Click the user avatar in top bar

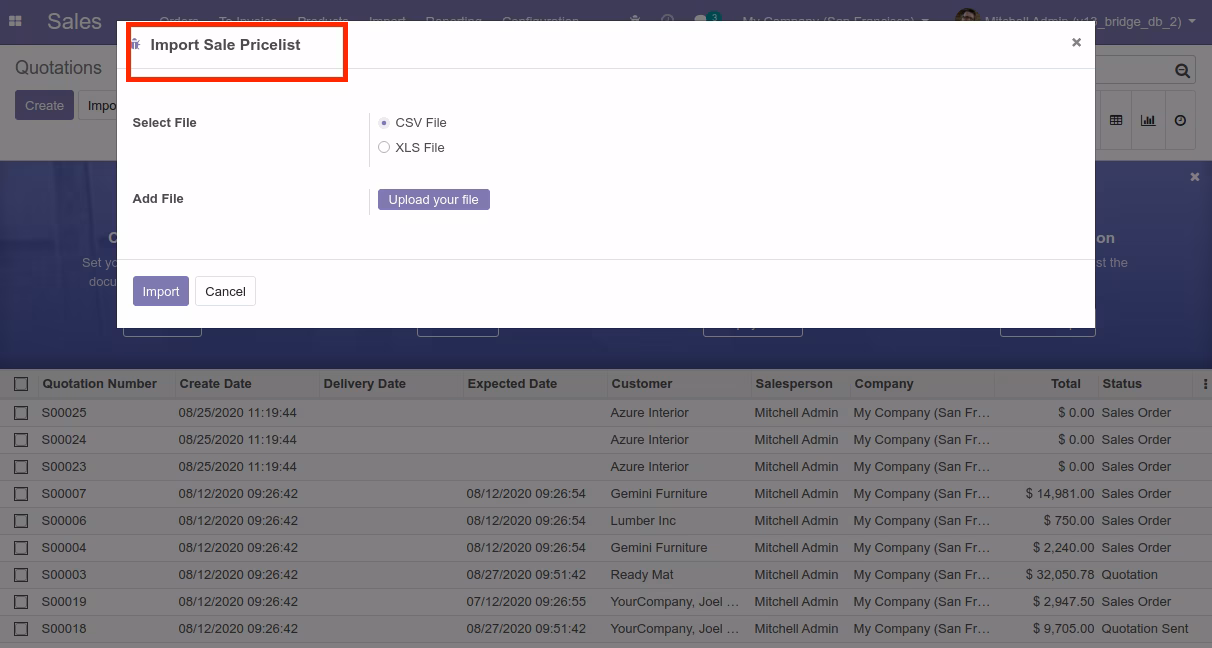[x=966, y=20]
